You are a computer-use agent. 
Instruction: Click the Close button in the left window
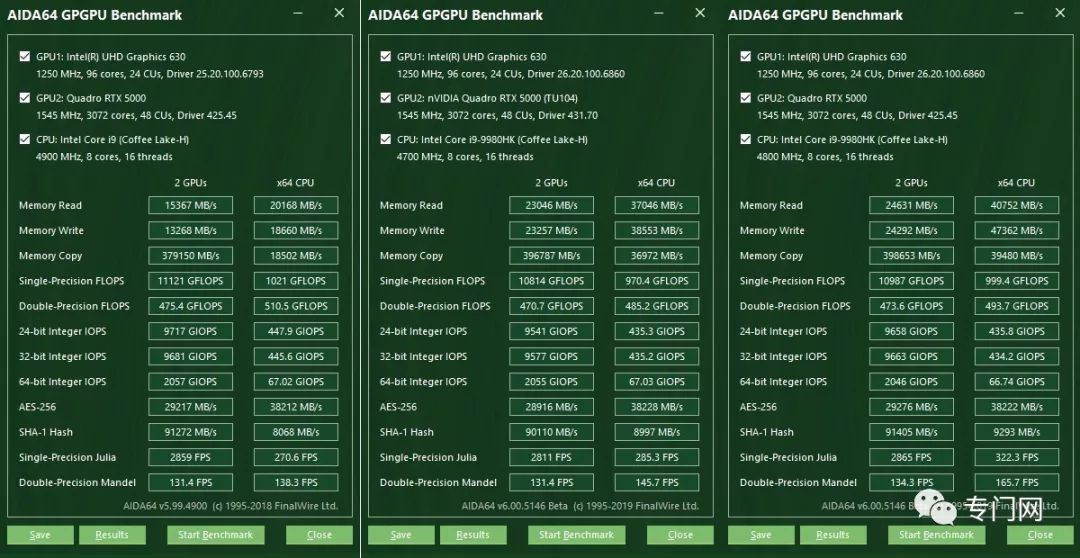coord(320,535)
